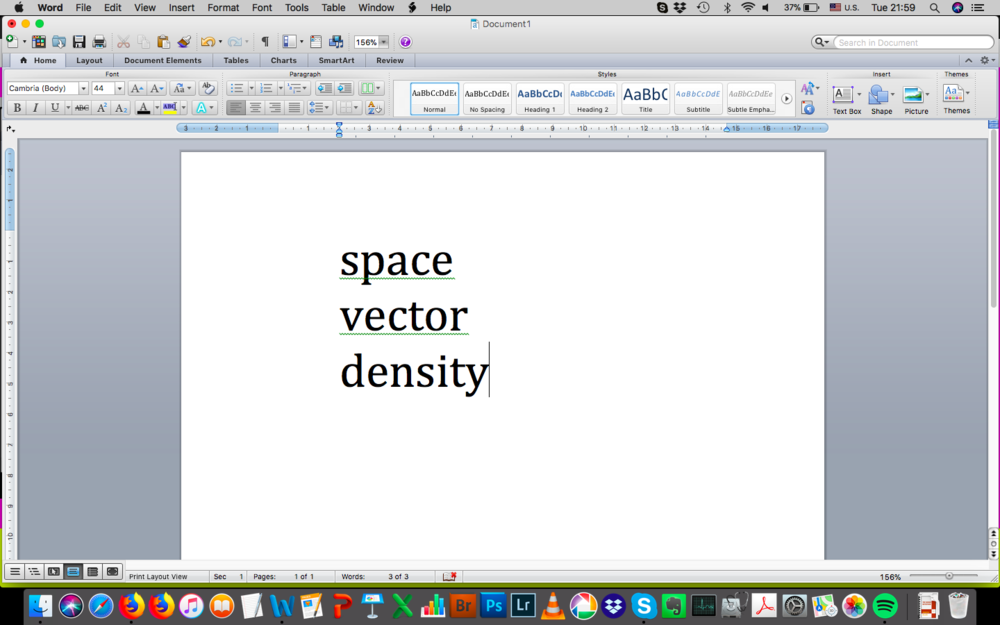Image resolution: width=1000 pixels, height=625 pixels.
Task: Click the Print icon in toolbar
Action: [99, 42]
